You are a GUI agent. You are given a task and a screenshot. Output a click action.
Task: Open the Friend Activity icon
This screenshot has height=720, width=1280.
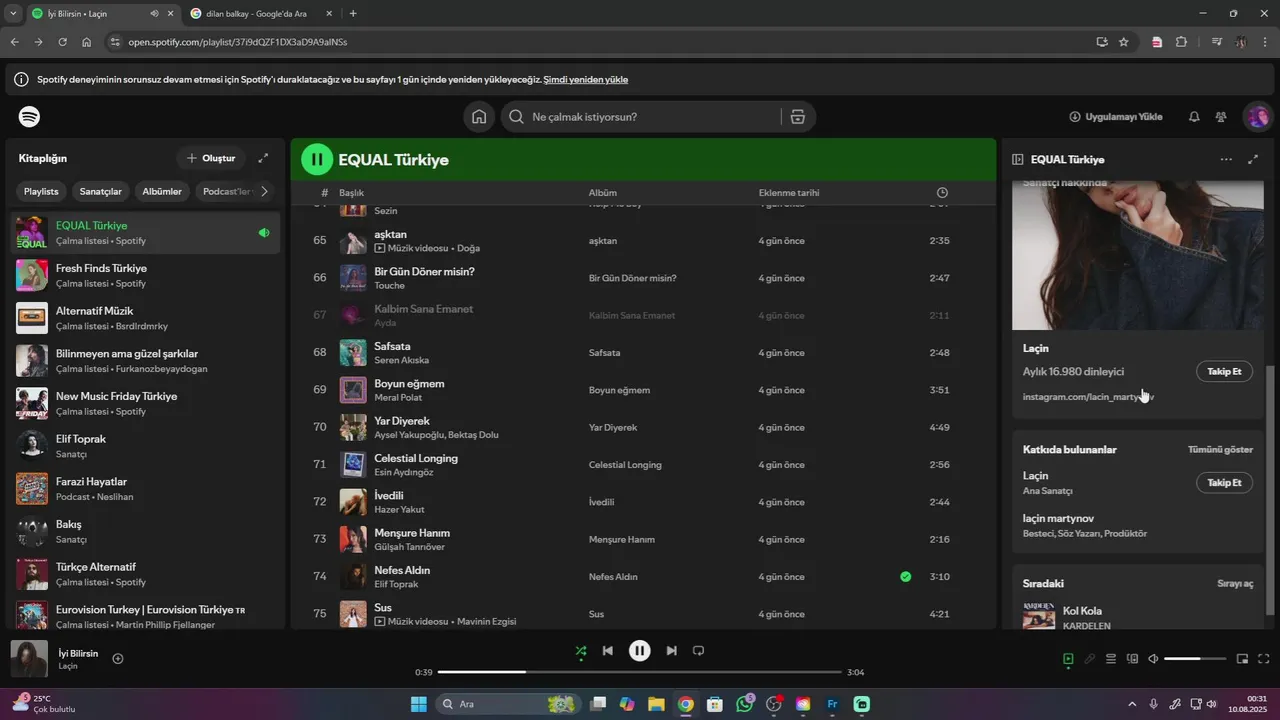[x=1221, y=117]
